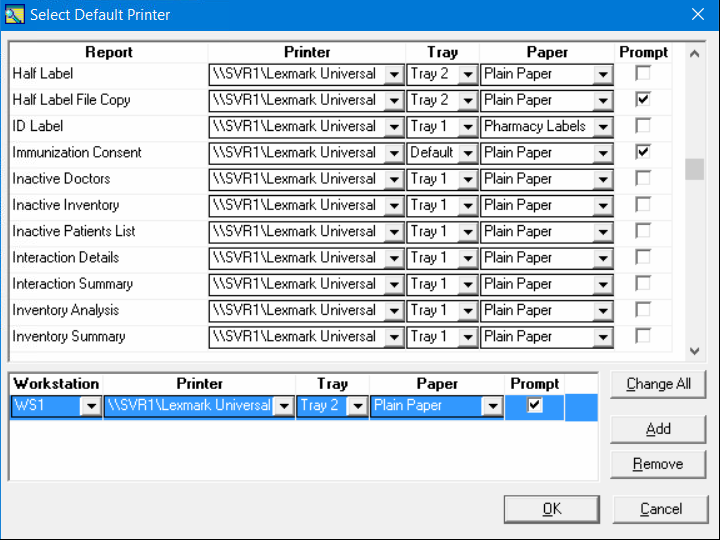Open the Printer dropdown for Inventory Summary
Image resolution: width=720 pixels, height=540 pixels.
coord(394,337)
